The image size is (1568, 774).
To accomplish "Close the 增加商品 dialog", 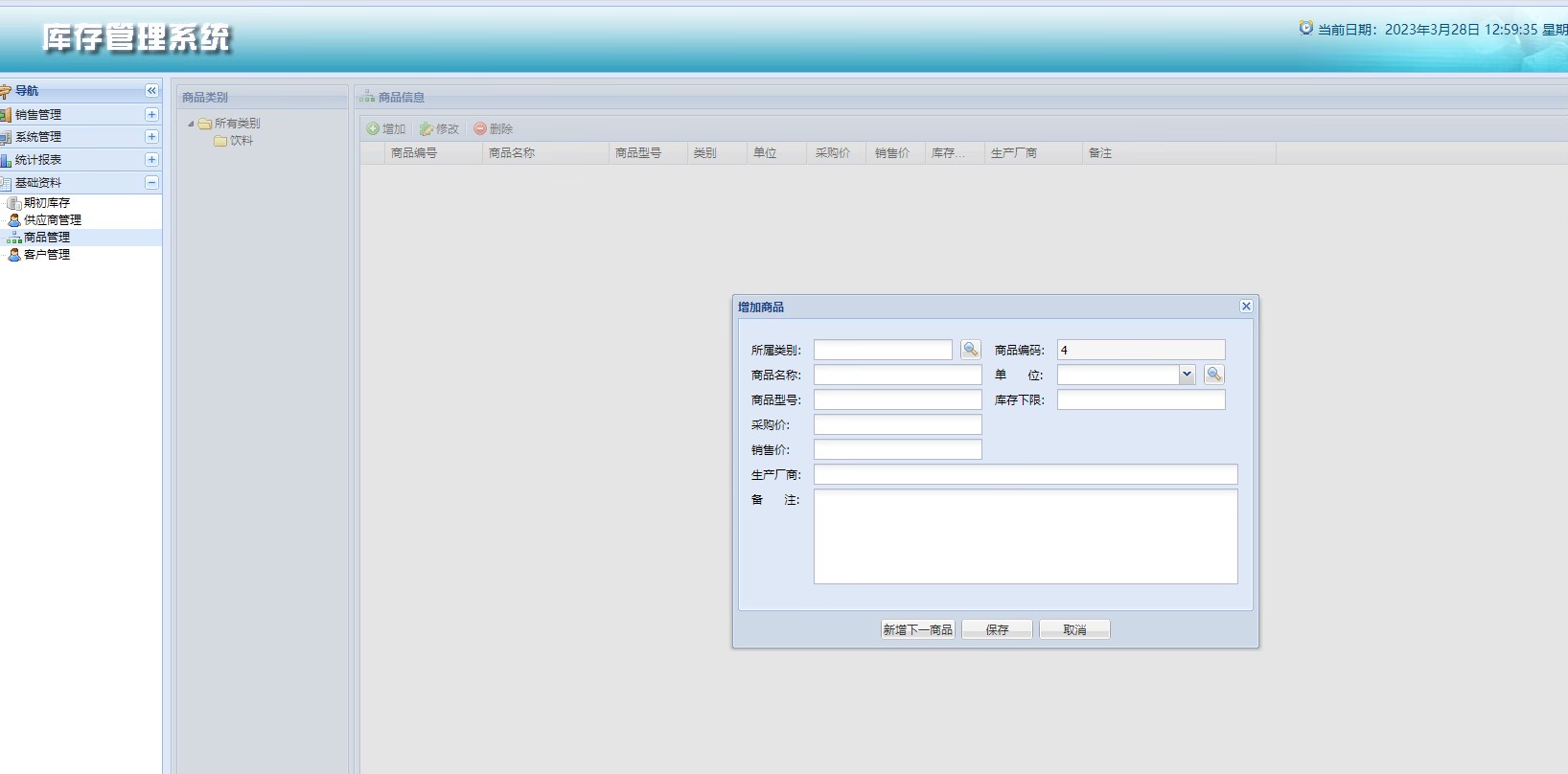I will (1246, 307).
